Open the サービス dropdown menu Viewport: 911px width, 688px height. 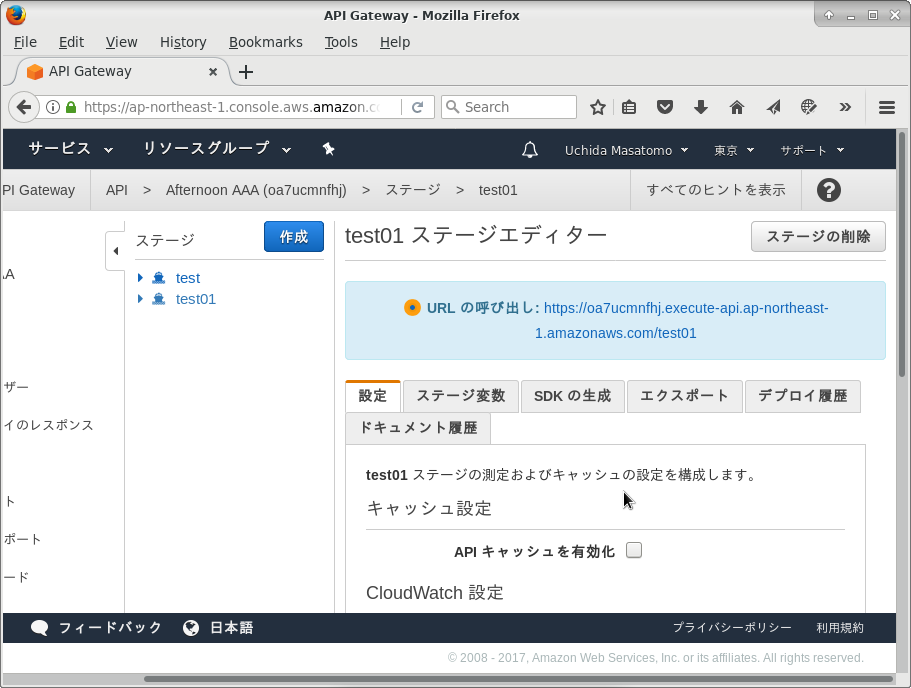[70, 149]
